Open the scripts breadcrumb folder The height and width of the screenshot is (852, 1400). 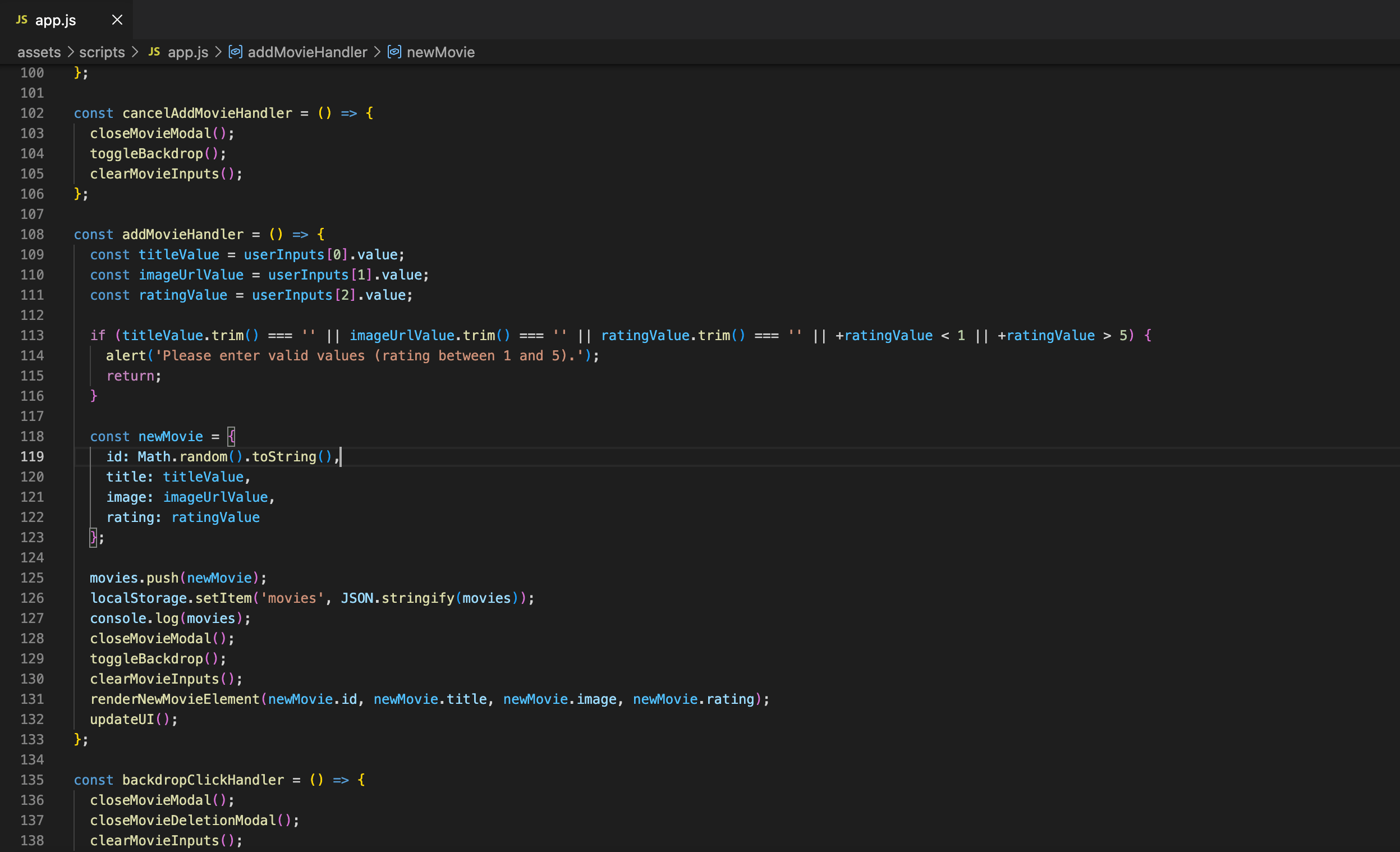point(102,52)
